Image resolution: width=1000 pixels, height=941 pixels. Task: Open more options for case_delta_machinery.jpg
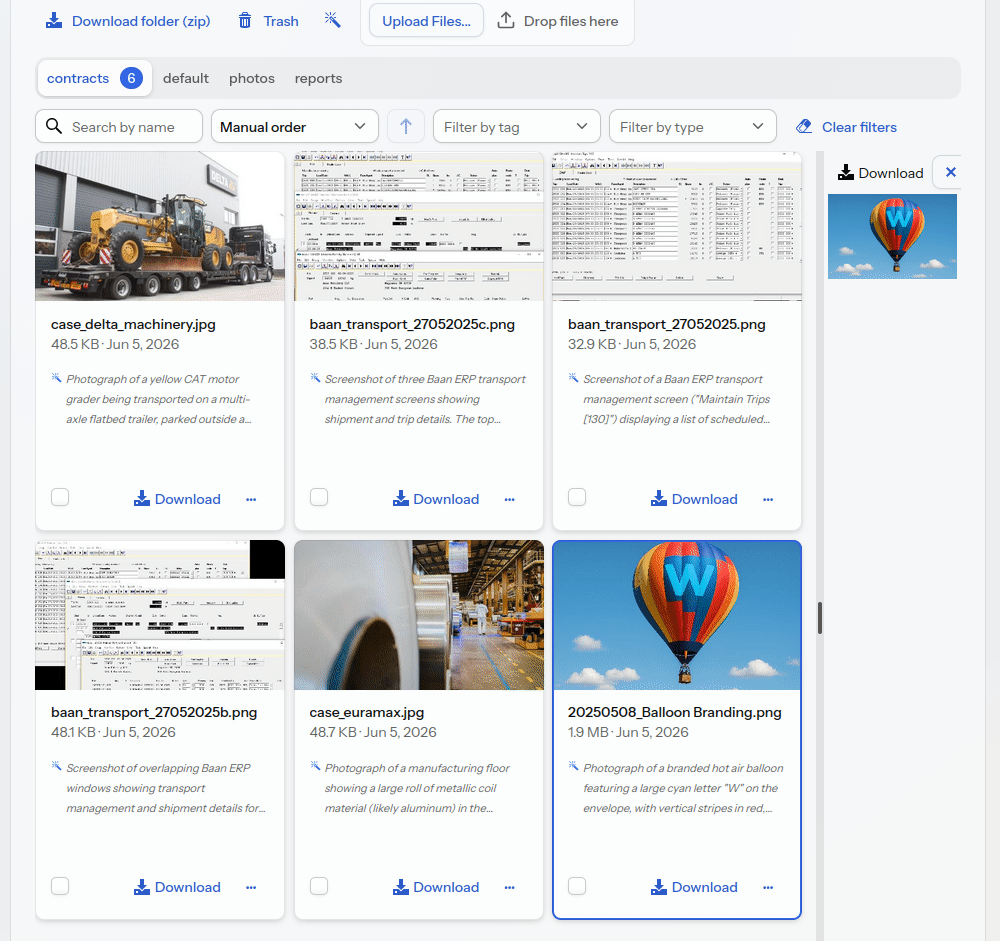251,500
